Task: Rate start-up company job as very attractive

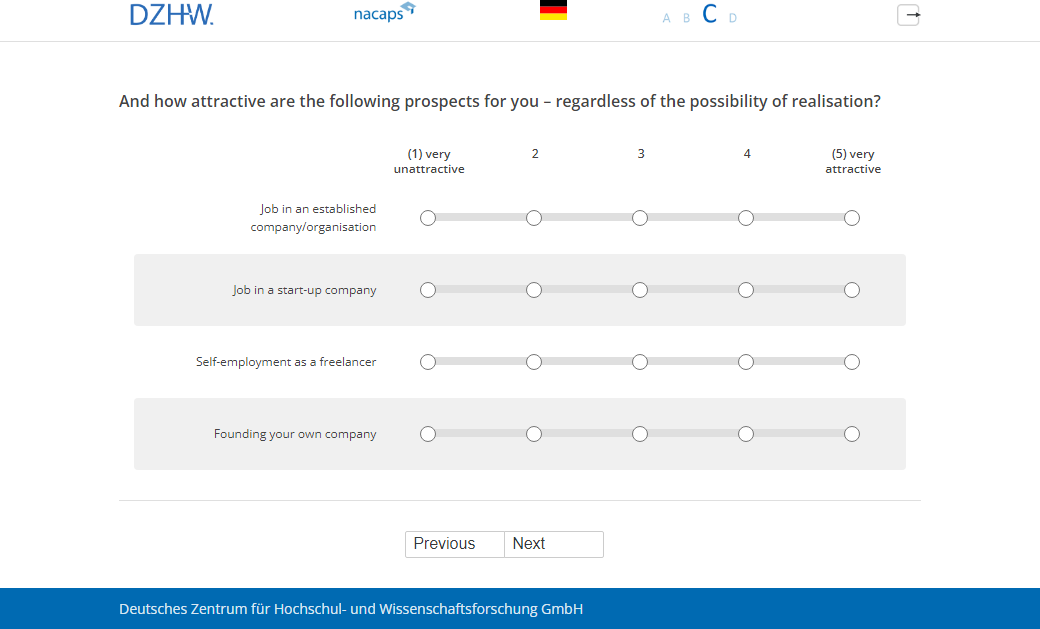Action: click(x=852, y=290)
